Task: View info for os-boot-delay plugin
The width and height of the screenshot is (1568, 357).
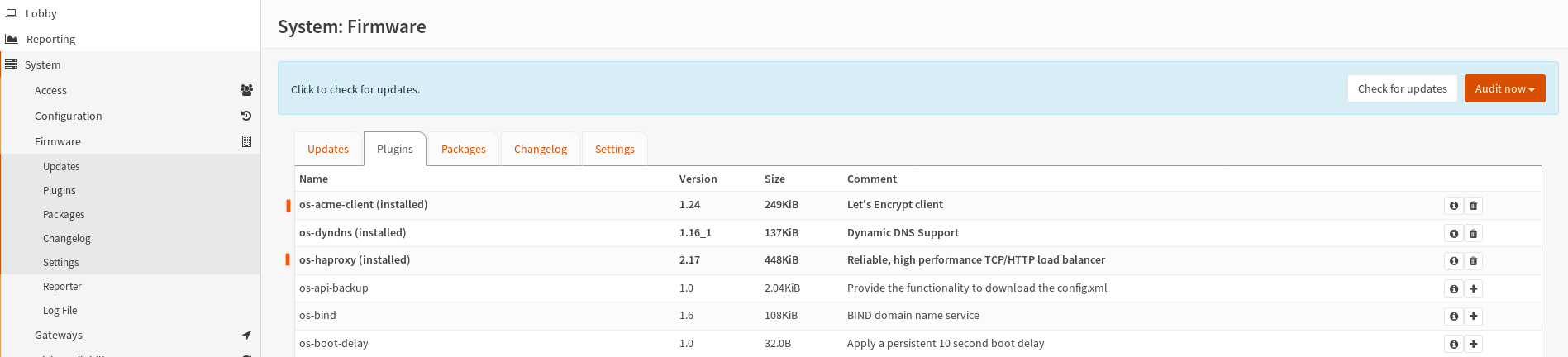Action: click(x=1453, y=344)
